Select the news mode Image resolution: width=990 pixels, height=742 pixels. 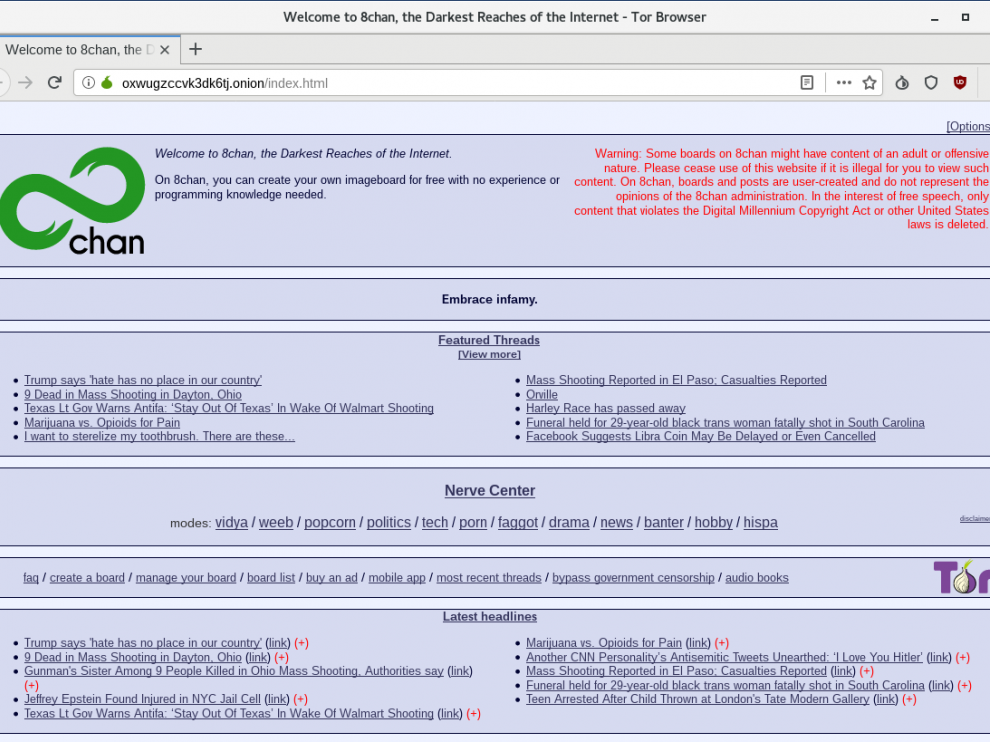(x=616, y=522)
